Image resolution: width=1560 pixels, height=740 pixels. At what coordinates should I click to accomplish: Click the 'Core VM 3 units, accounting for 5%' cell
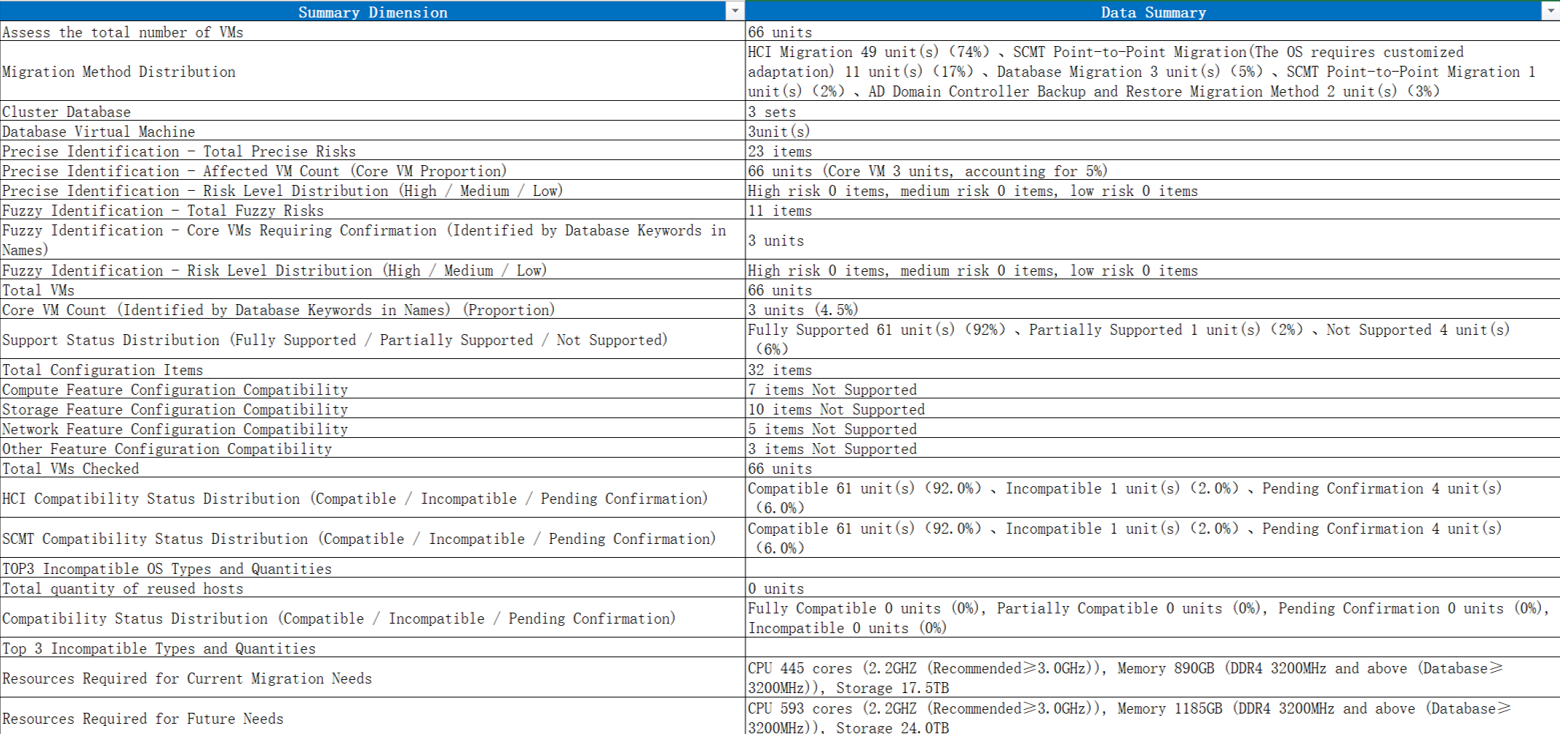pyautogui.click(x=1152, y=171)
